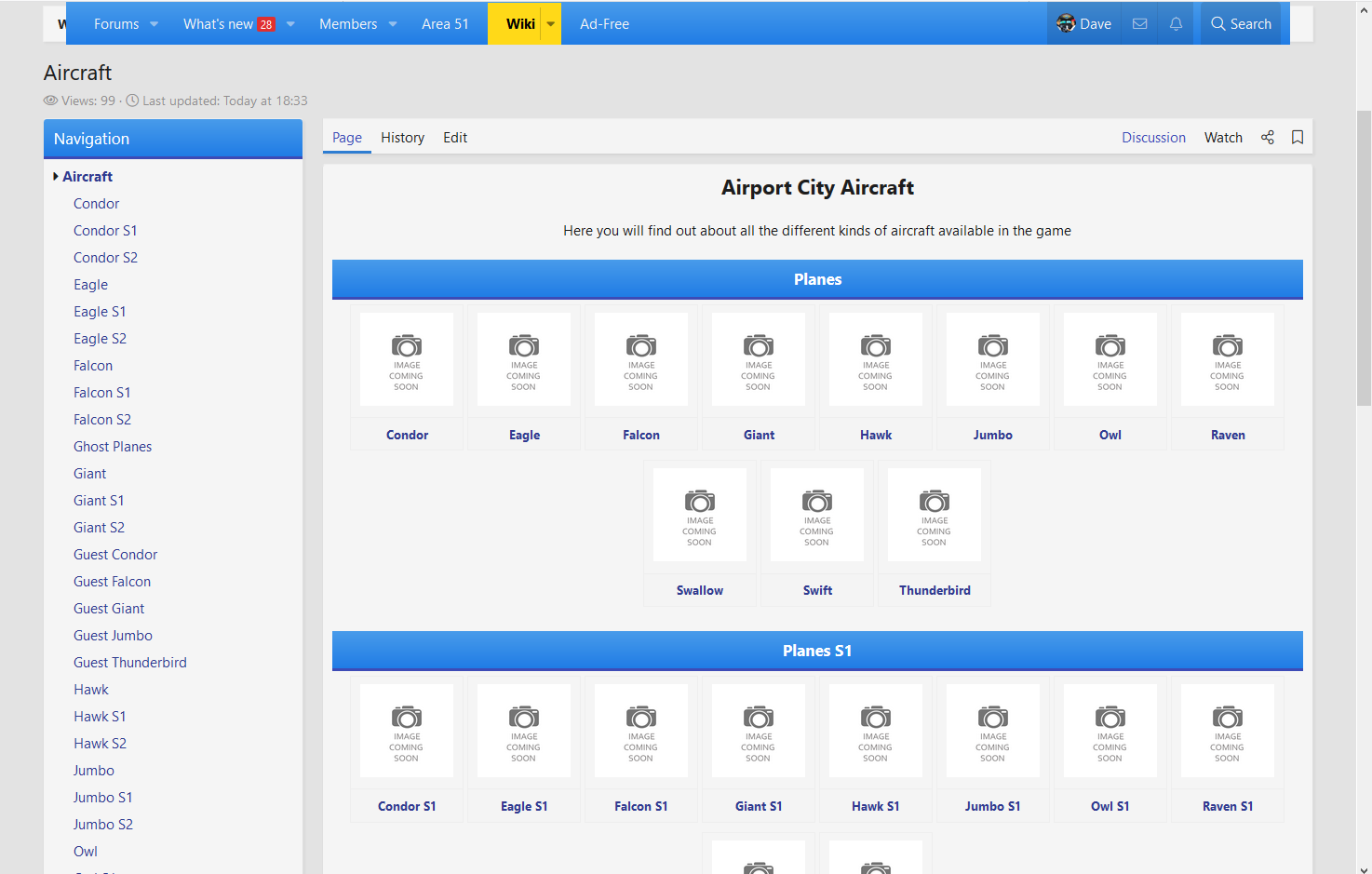Open the alerts bell icon
The height and width of the screenshot is (874, 1372).
tap(1176, 24)
